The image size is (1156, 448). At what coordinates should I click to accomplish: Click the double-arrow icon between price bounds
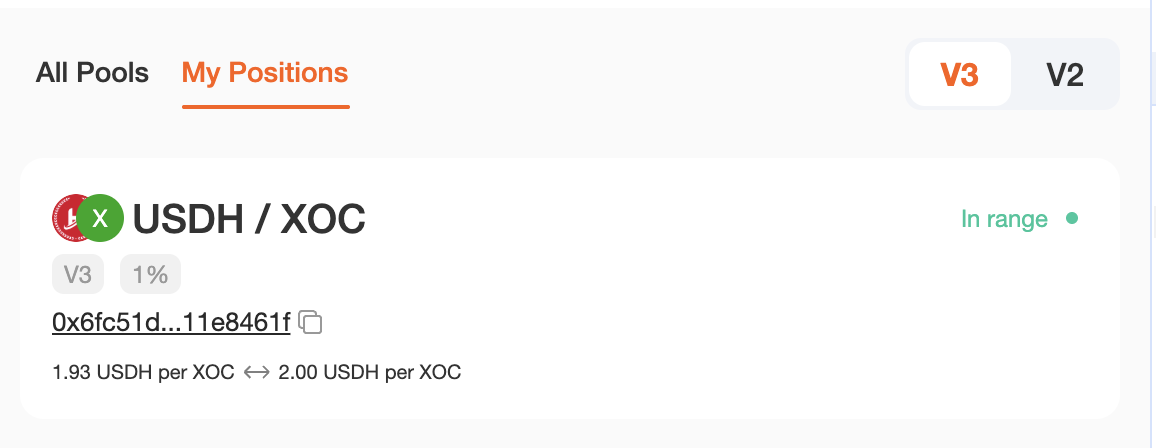(257, 373)
